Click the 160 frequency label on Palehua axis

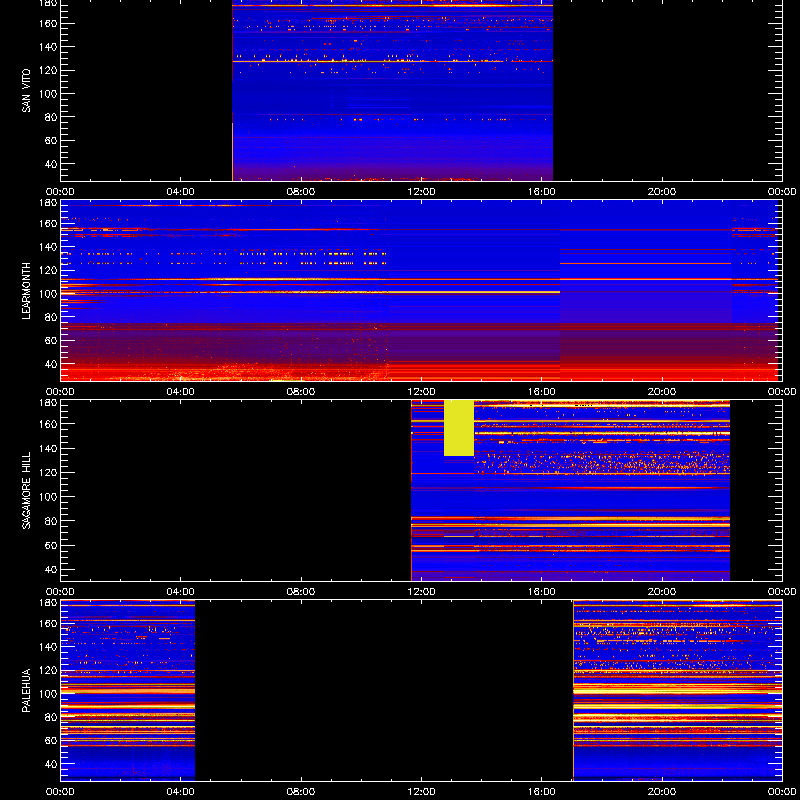pos(48,623)
